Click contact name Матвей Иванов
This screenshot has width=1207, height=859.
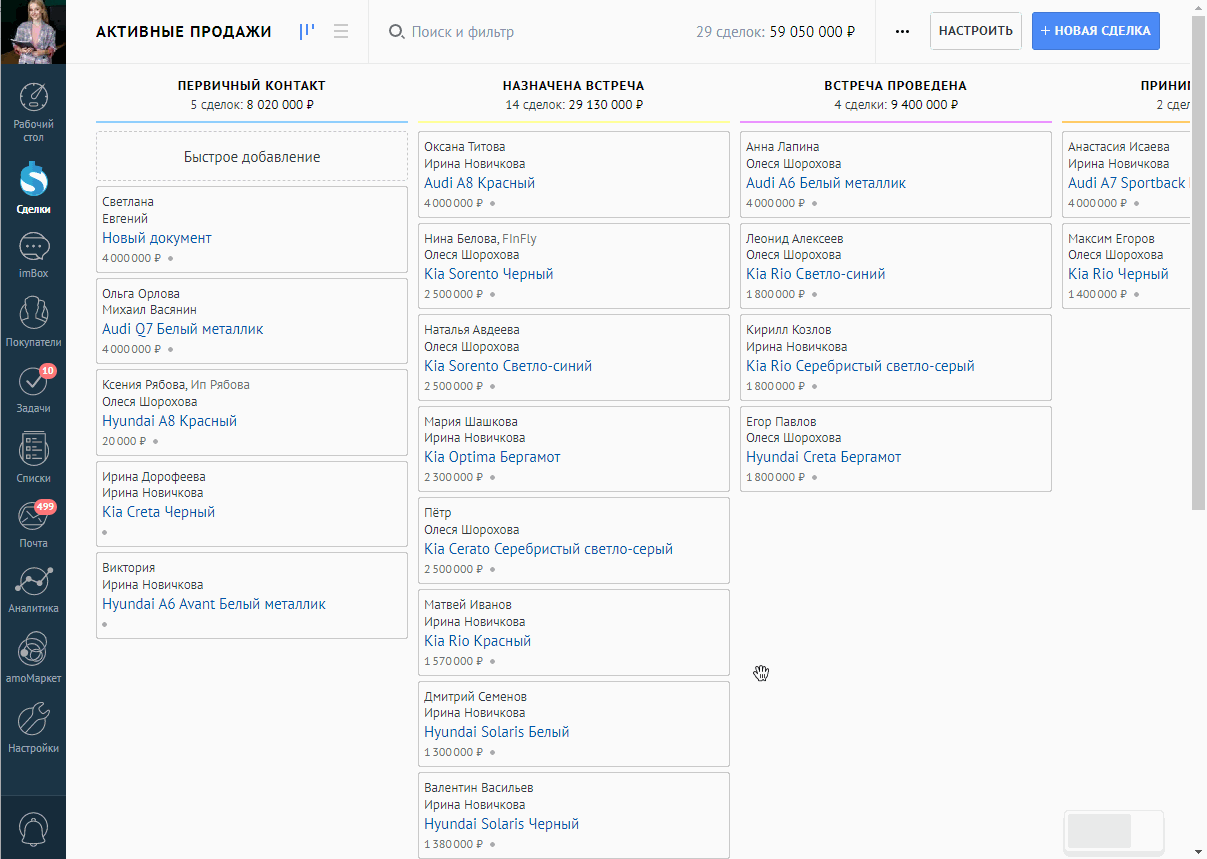467,605
